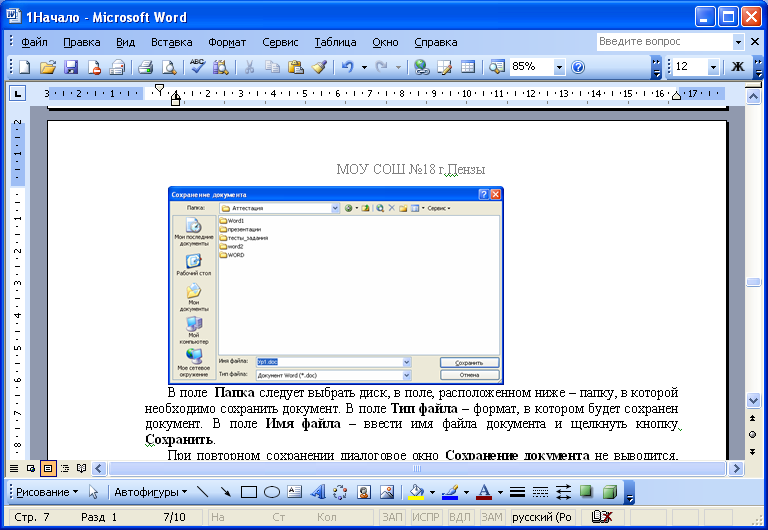Apply Shadow Style to shape
Screen dimensions: 768x530
tap(586, 492)
